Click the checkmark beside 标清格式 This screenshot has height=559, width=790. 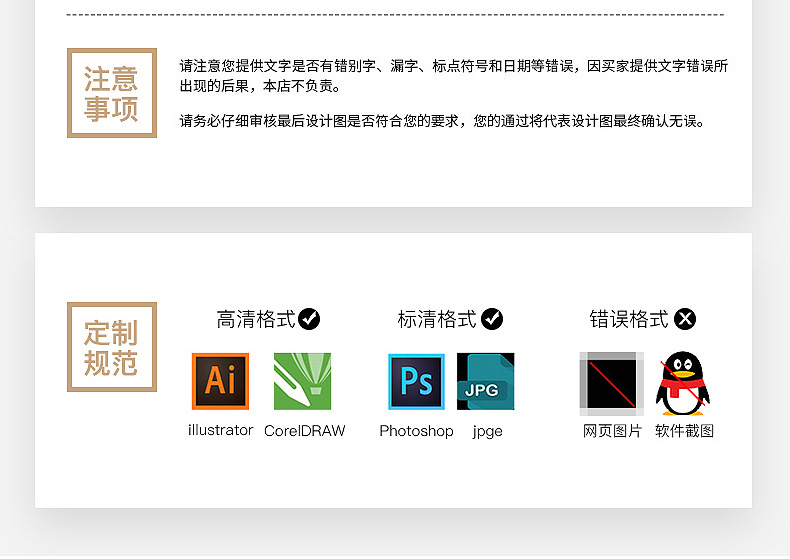pos(492,319)
